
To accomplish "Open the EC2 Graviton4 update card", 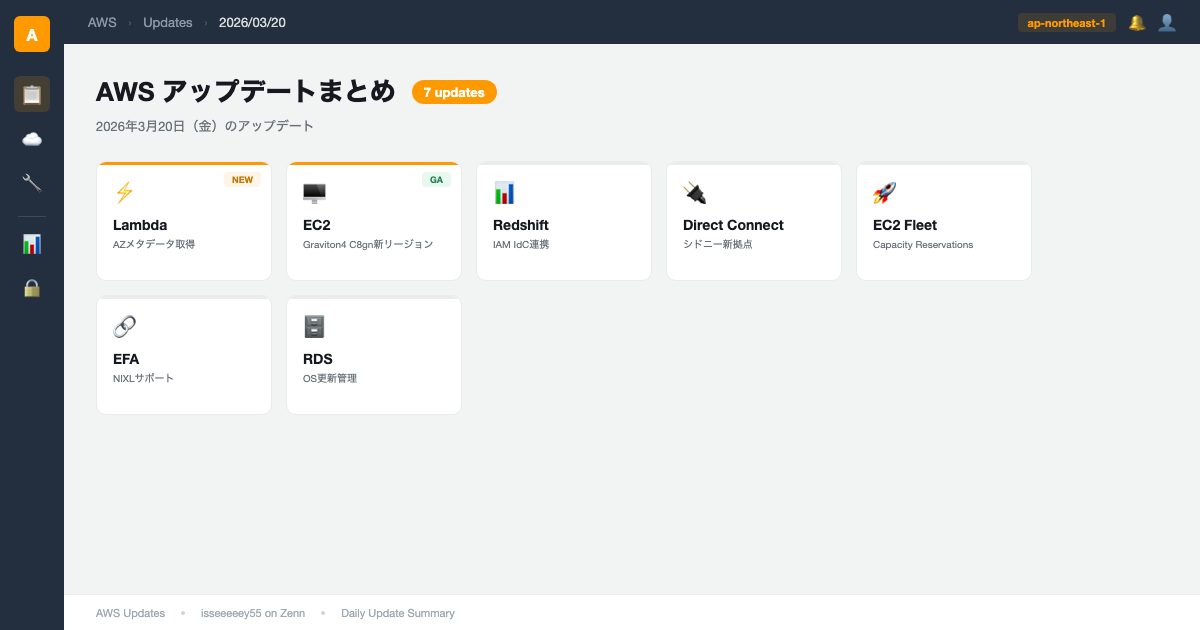I will point(374,222).
